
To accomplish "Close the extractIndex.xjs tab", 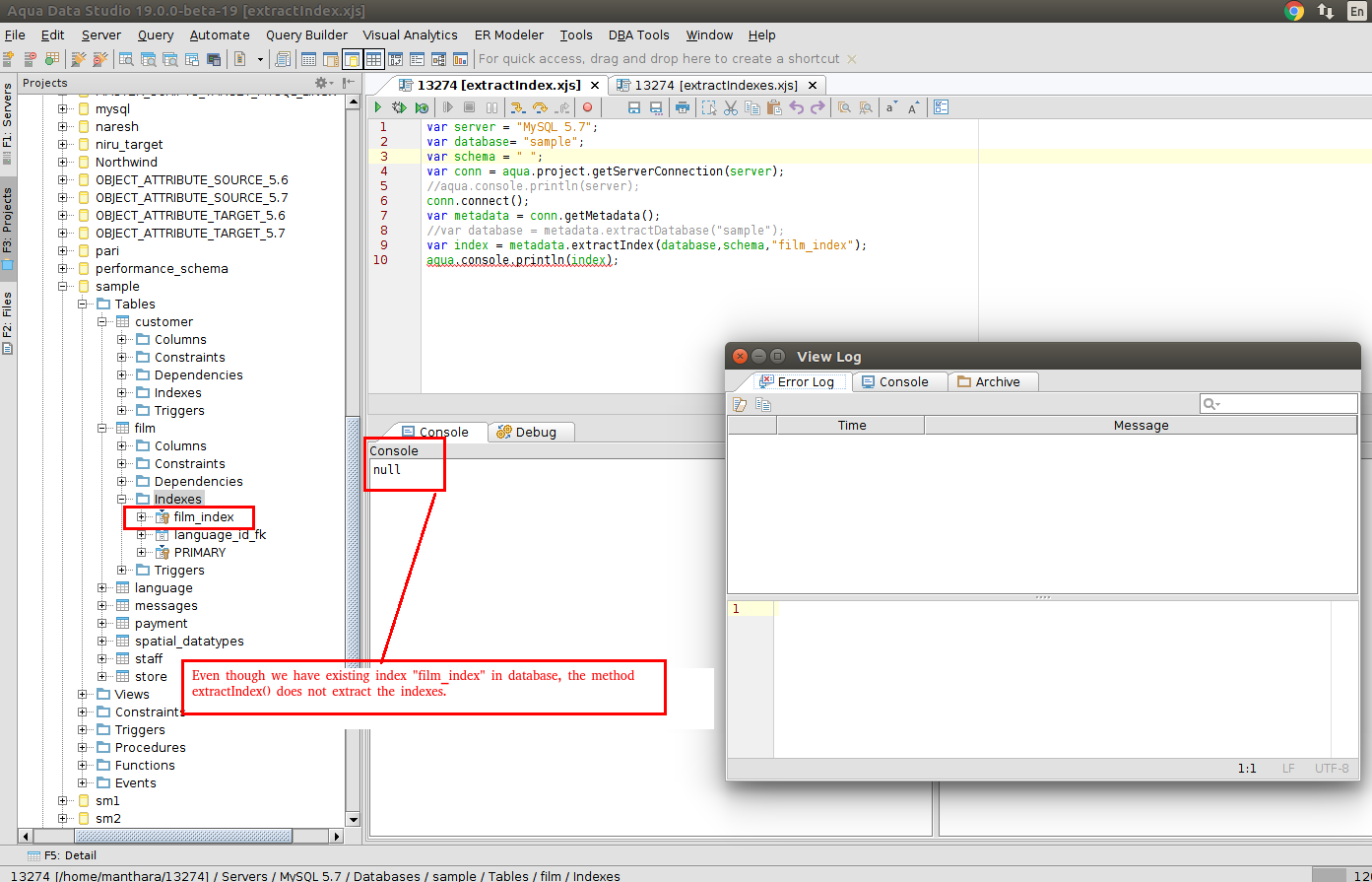I will [594, 85].
